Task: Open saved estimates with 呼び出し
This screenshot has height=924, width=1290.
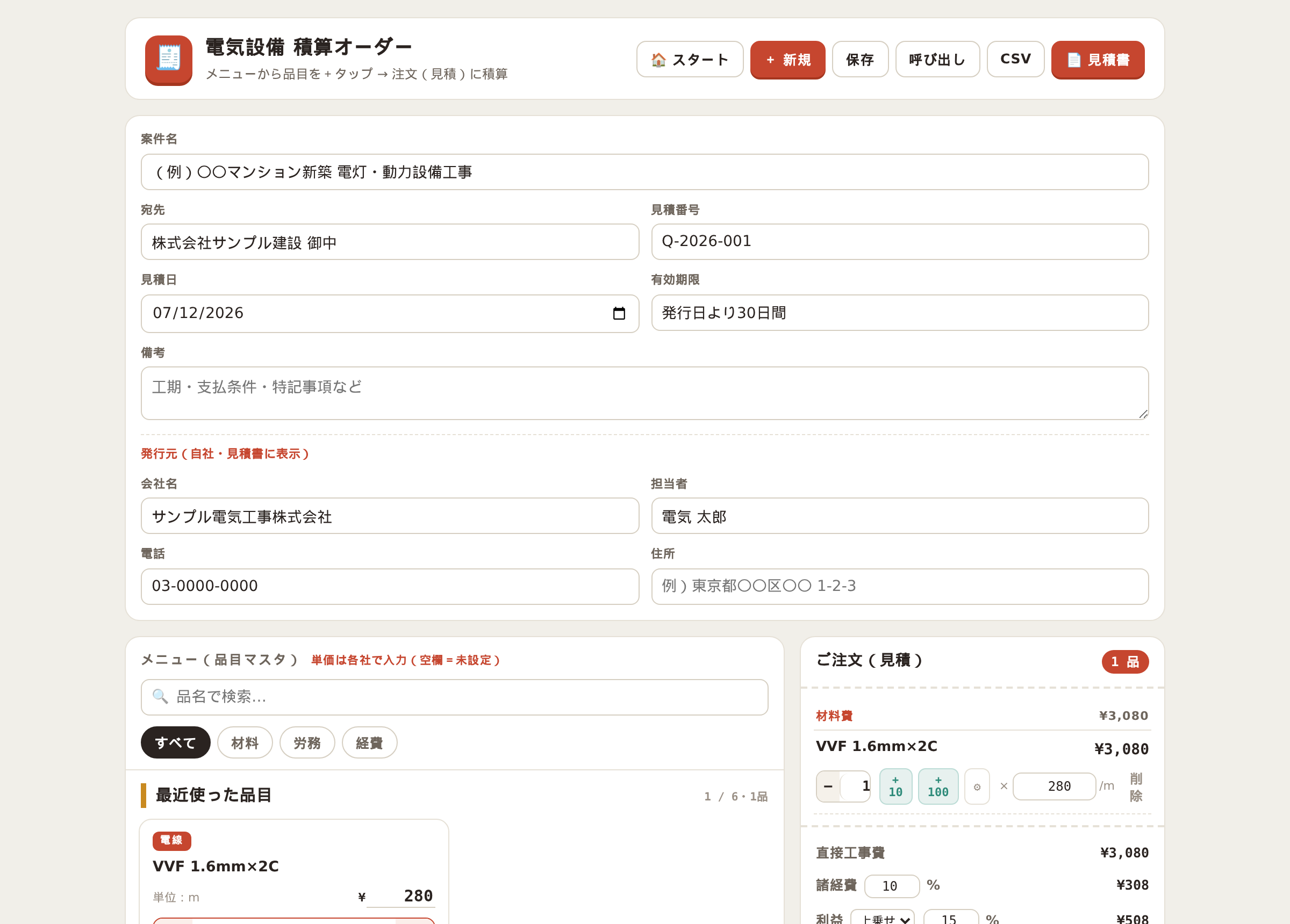Action: coord(937,59)
